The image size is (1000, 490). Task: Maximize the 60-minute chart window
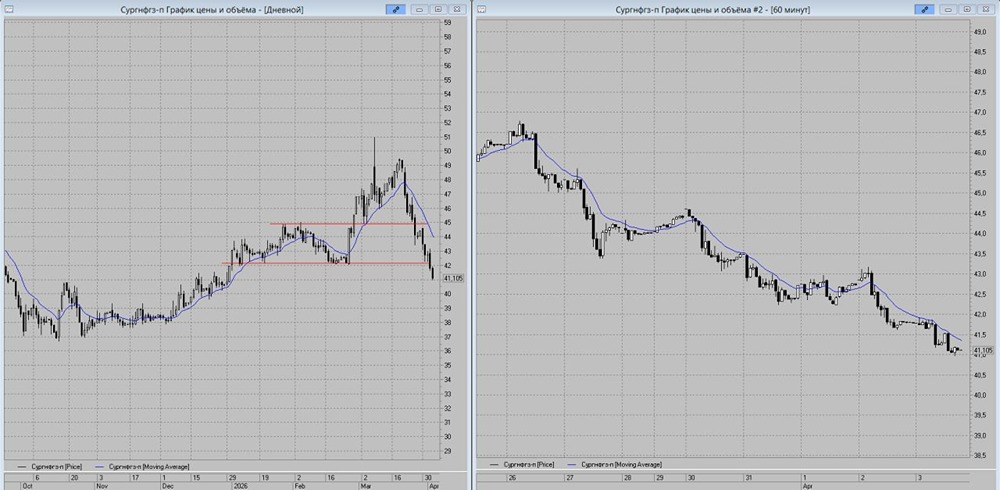tap(968, 9)
